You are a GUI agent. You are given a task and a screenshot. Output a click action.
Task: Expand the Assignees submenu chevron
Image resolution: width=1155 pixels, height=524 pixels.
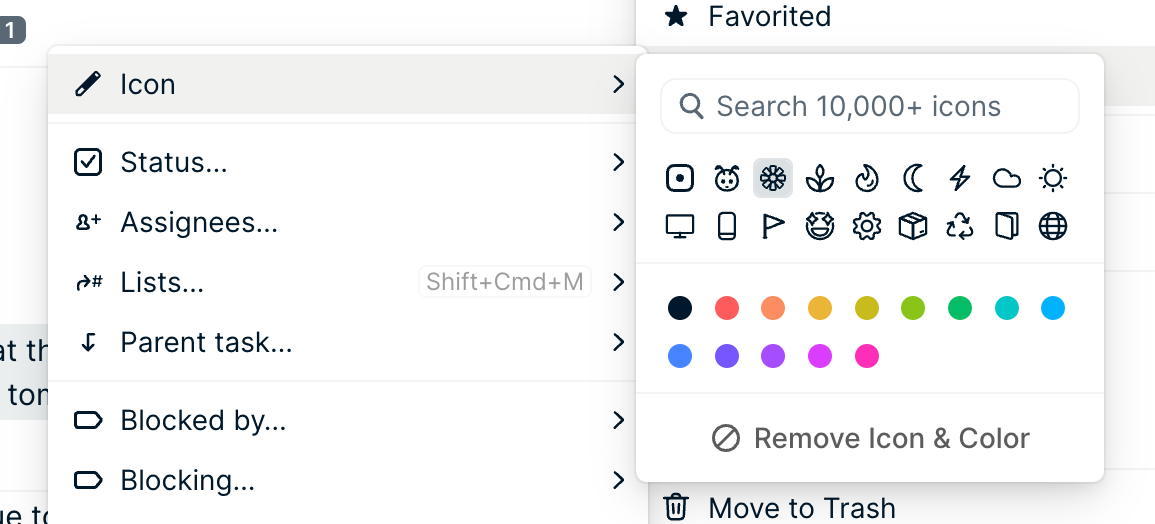619,222
